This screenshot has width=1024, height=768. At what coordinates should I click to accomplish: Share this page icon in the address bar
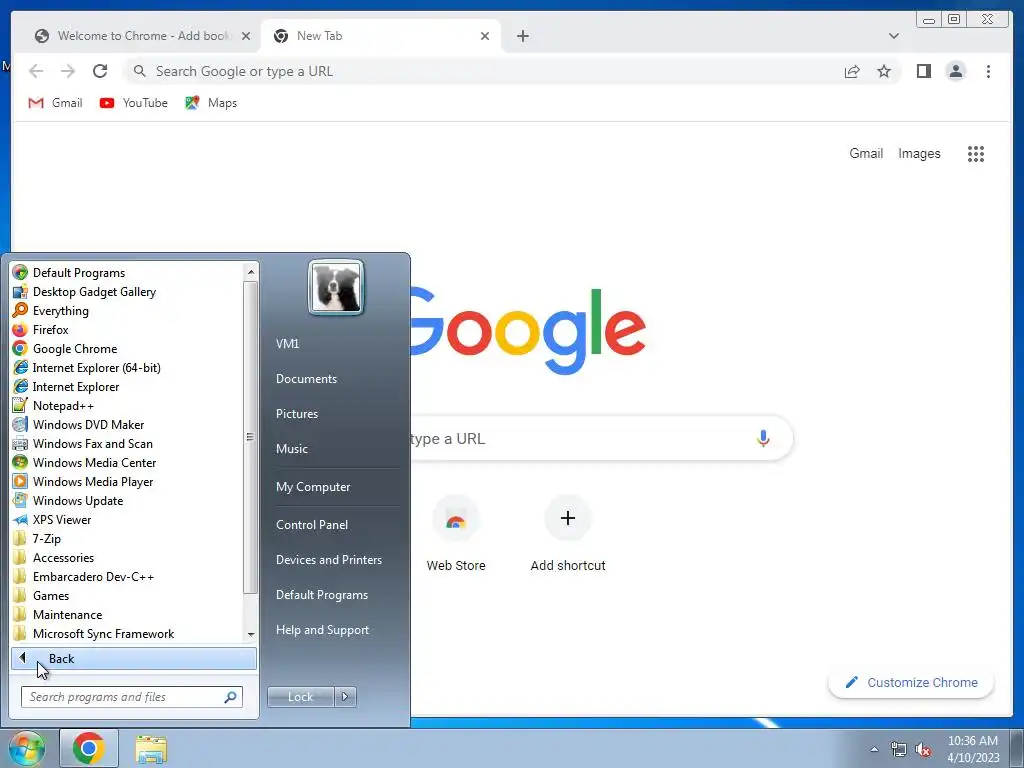coord(852,71)
